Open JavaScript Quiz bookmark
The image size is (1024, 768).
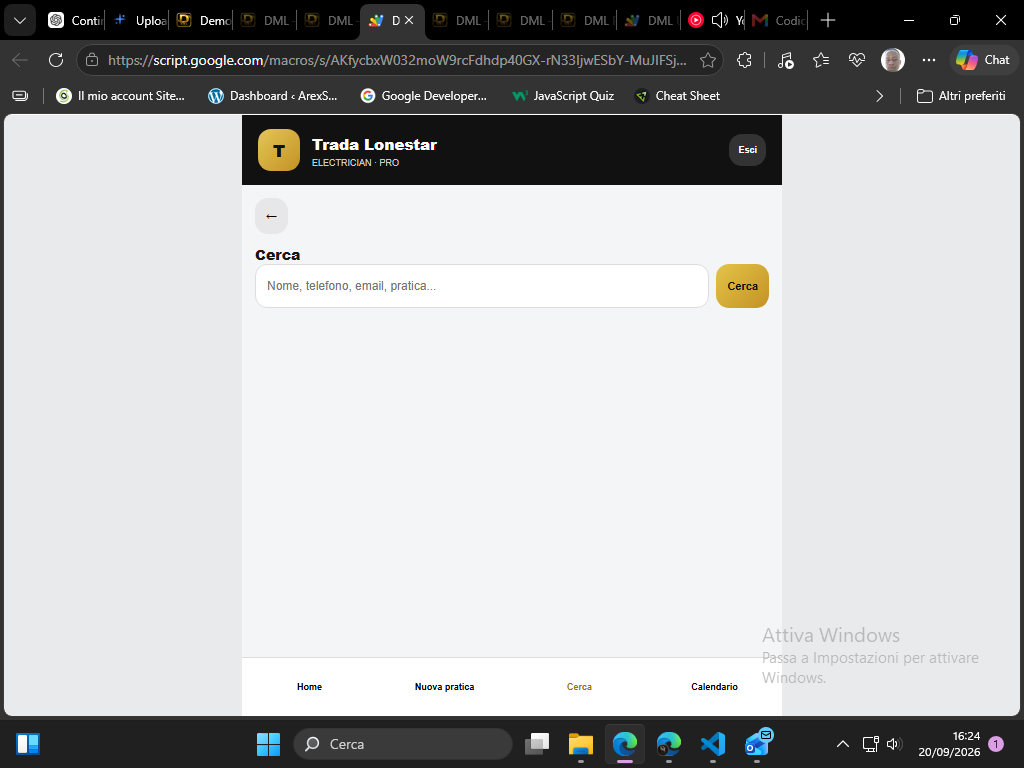tap(563, 96)
